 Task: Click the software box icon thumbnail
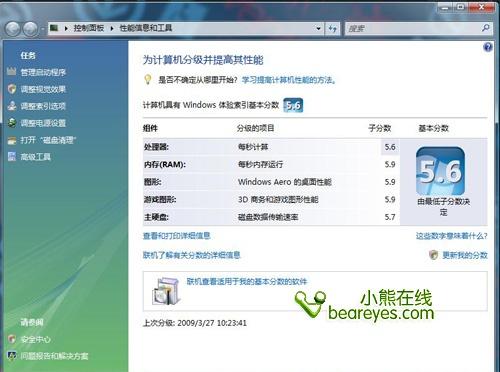(166, 291)
